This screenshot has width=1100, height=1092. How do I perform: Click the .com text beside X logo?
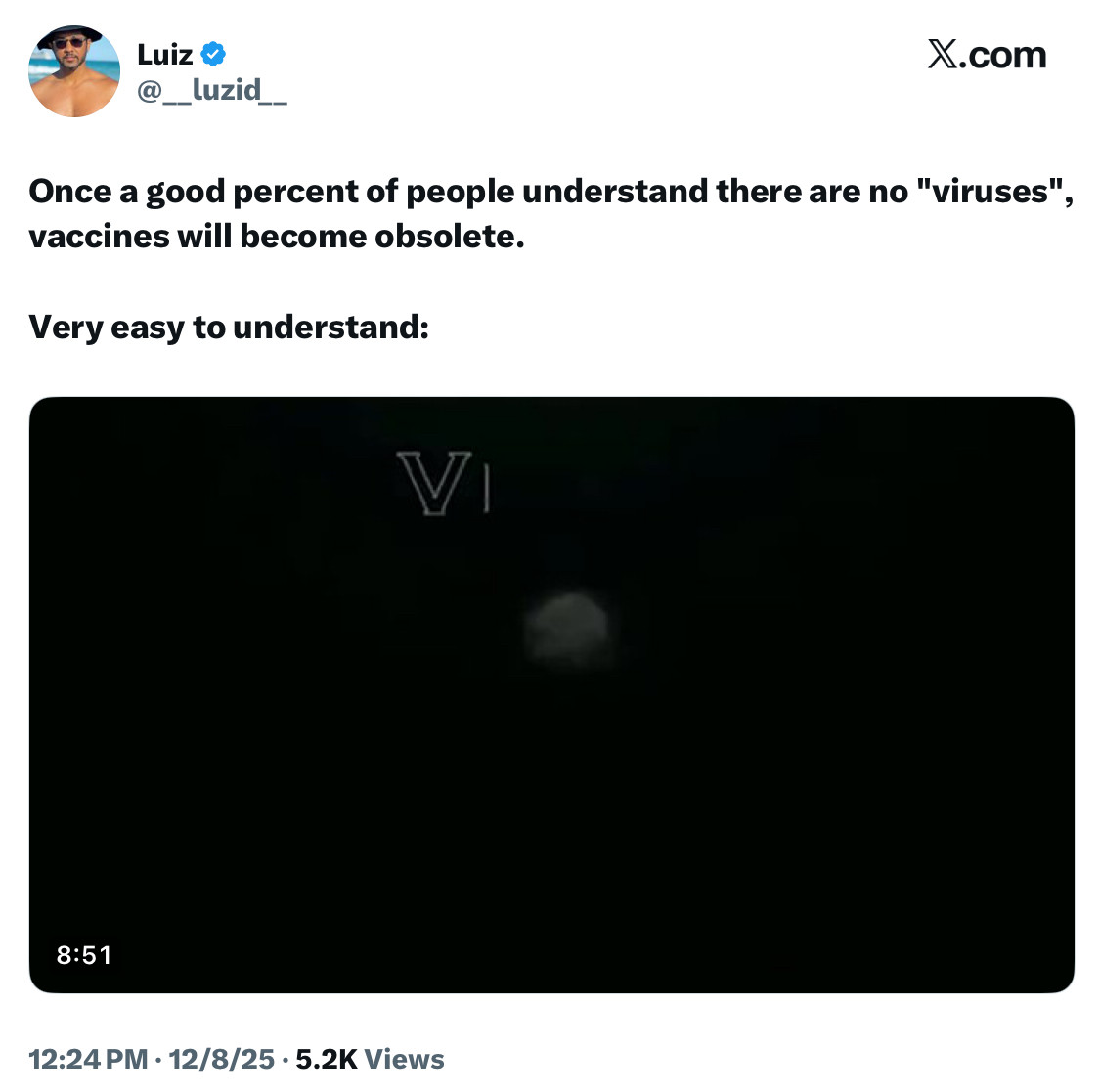pos(1003,55)
